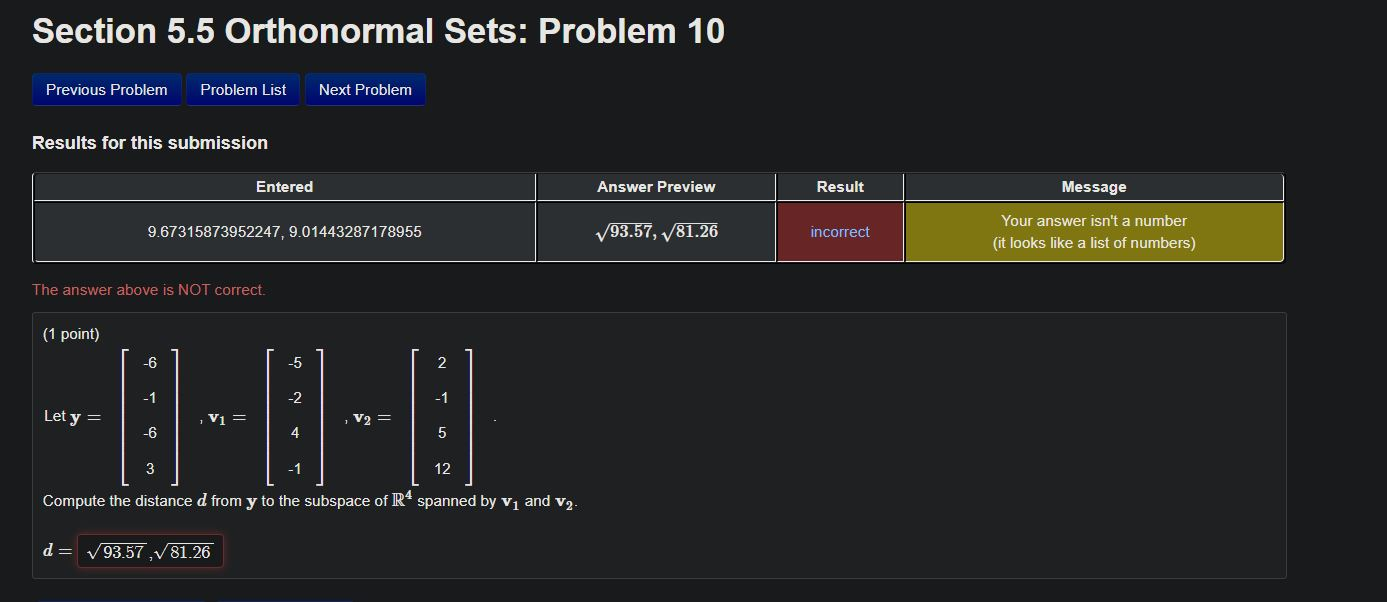Click the Section 5.5 Orthonormal Sets heading
Screen dimensions: 1387x602
pos(377,30)
